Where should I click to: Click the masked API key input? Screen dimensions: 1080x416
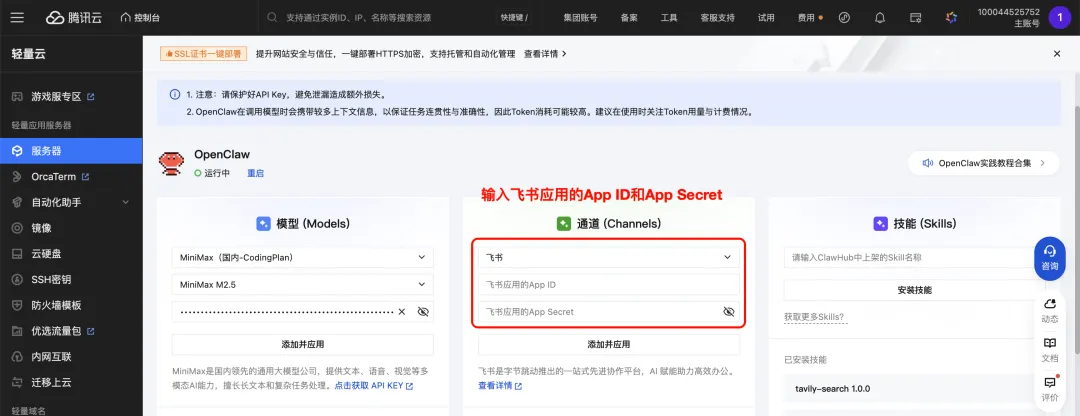click(286, 311)
